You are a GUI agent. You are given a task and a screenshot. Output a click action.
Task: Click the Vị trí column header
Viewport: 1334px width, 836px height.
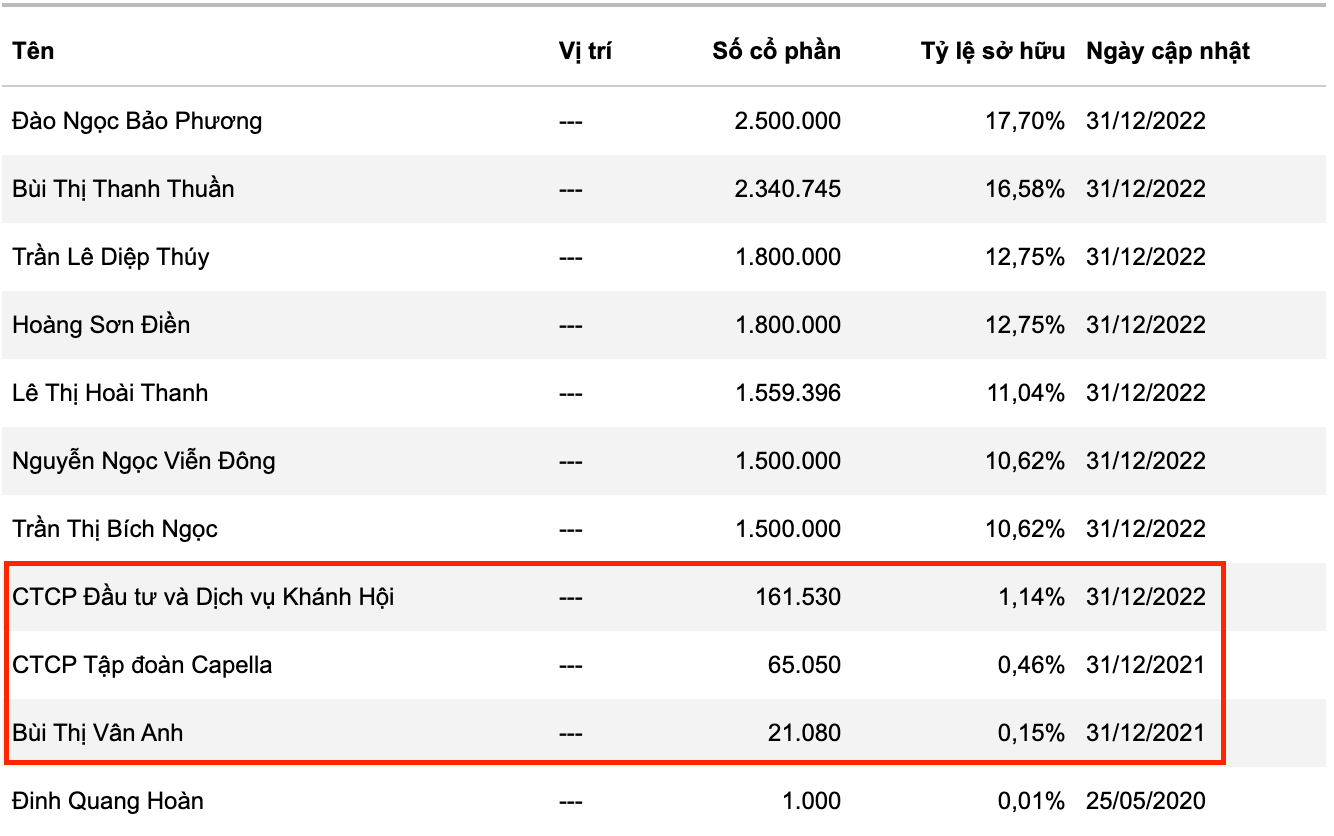tap(585, 52)
